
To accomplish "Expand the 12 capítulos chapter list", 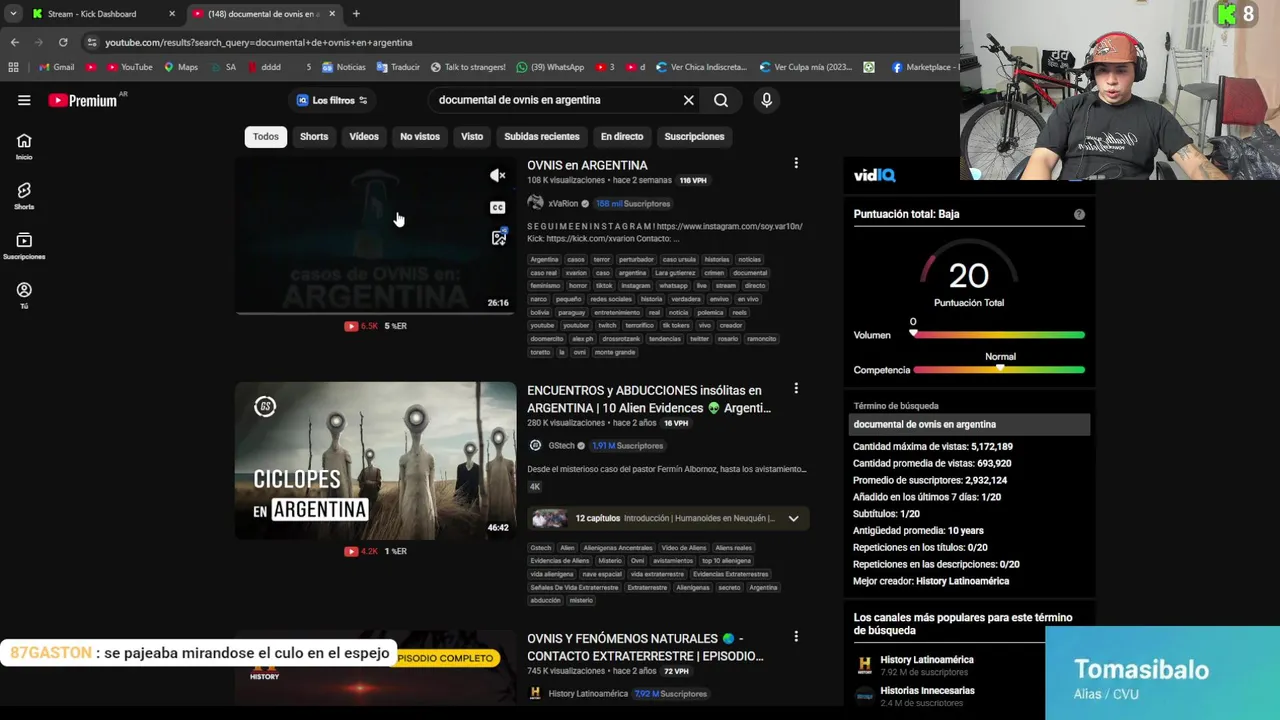I will click(x=793, y=518).
